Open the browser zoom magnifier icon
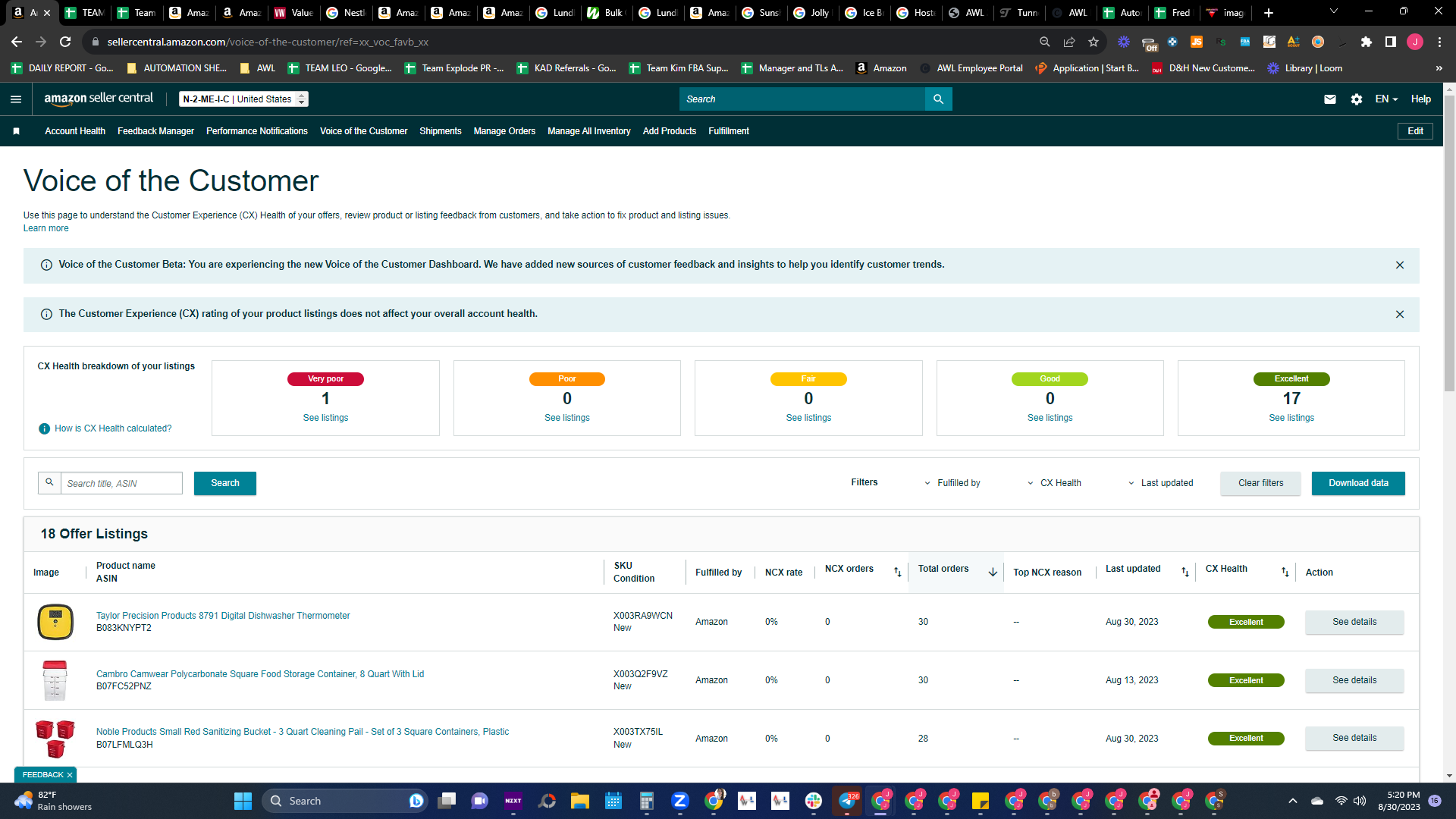This screenshot has height=819, width=1456. (1045, 42)
